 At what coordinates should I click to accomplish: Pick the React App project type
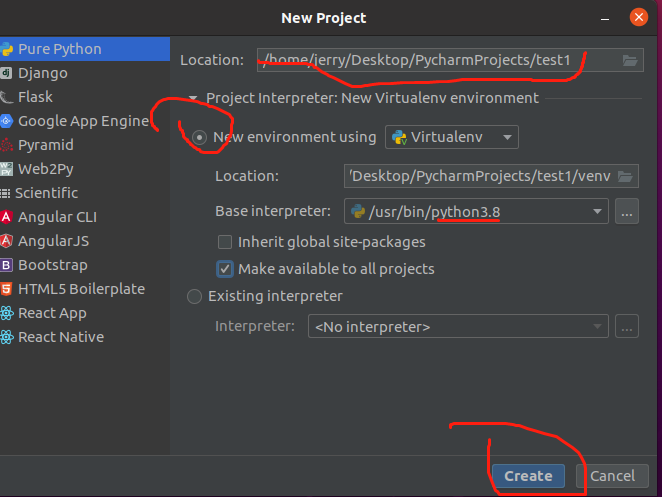pyautogui.click(x=84, y=313)
